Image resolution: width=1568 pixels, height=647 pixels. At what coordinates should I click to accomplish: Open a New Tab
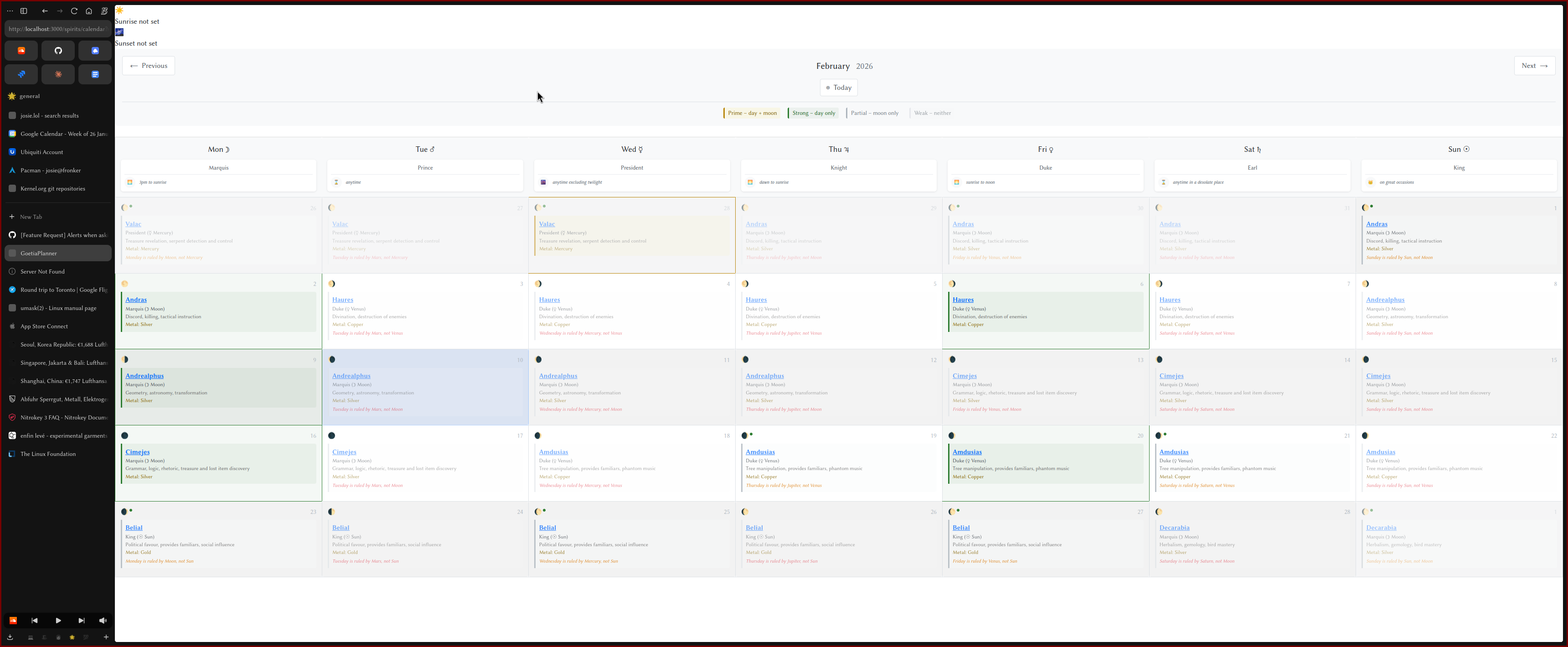coord(31,217)
